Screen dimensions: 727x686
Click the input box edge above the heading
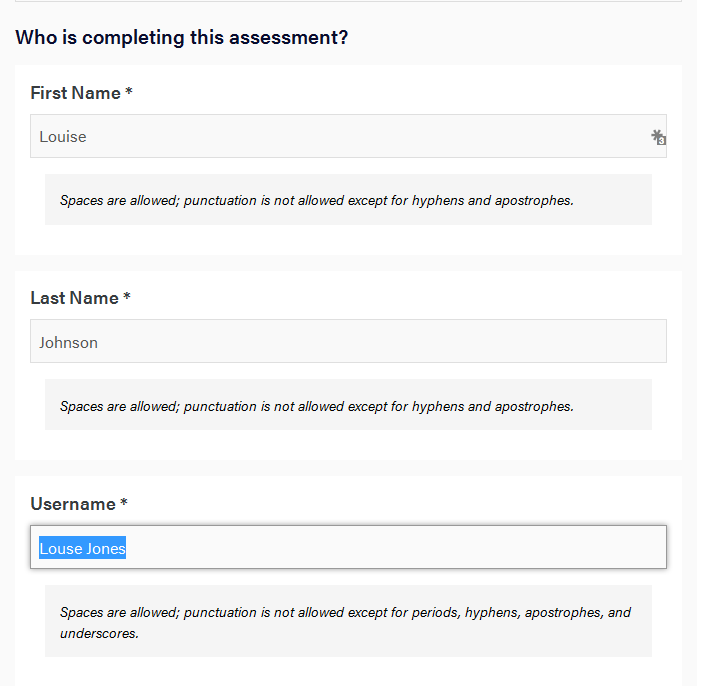pos(348,1)
